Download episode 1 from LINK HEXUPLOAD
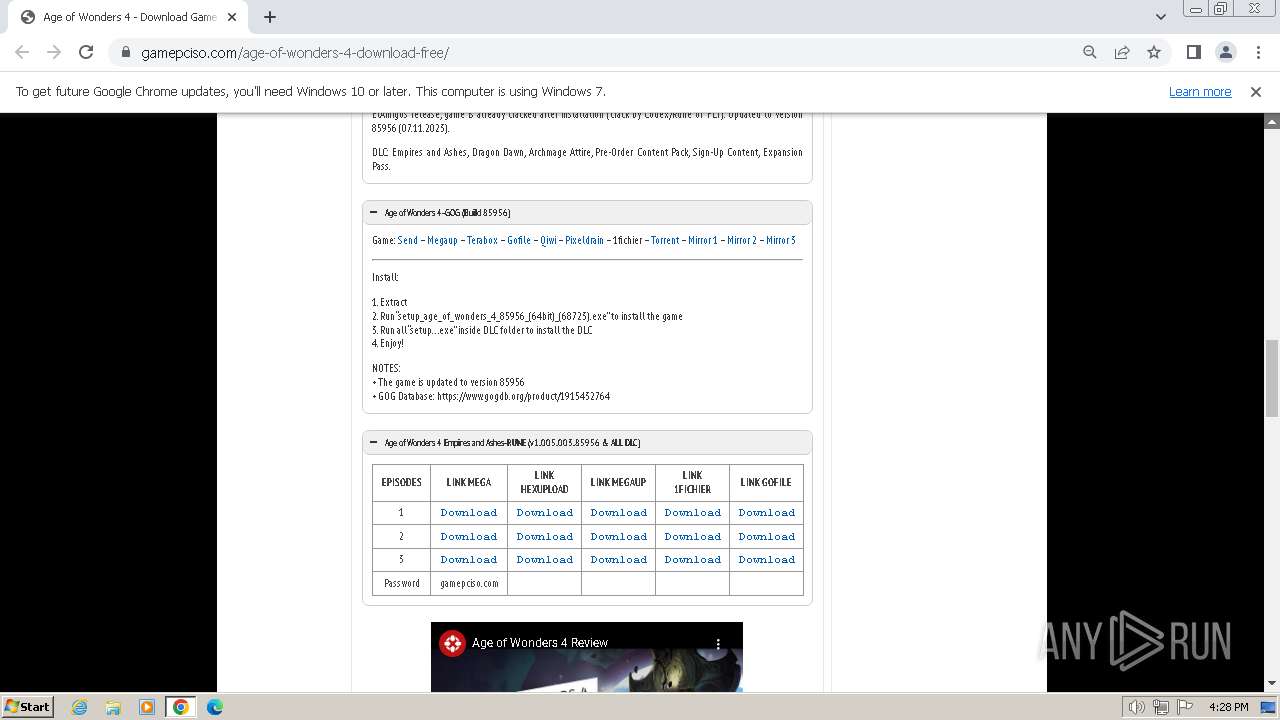Screen dimensions: 1280x720 pos(545,512)
